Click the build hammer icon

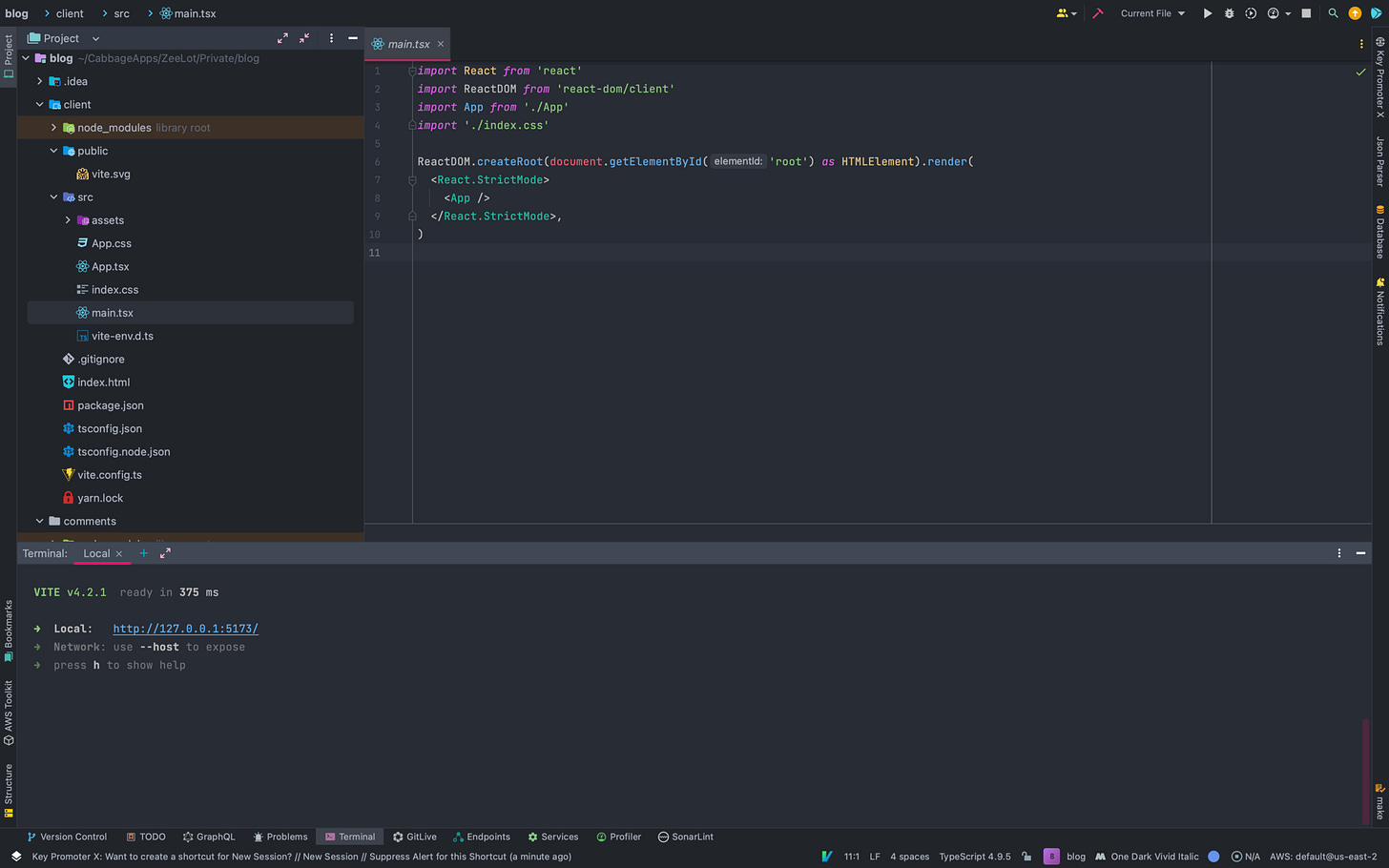1098,13
